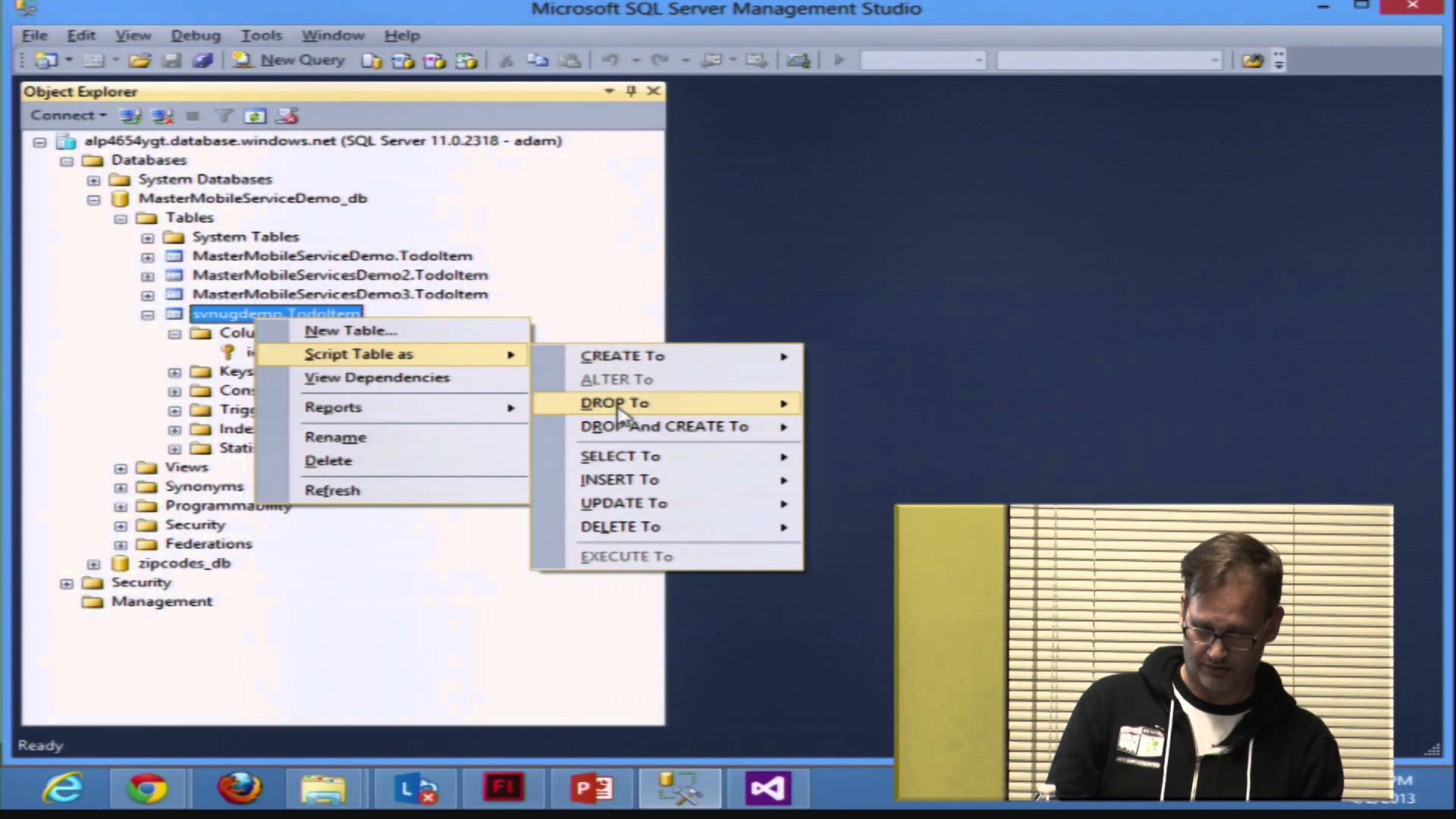
Task: Choose Delete in context menu
Action: coord(393,460)
